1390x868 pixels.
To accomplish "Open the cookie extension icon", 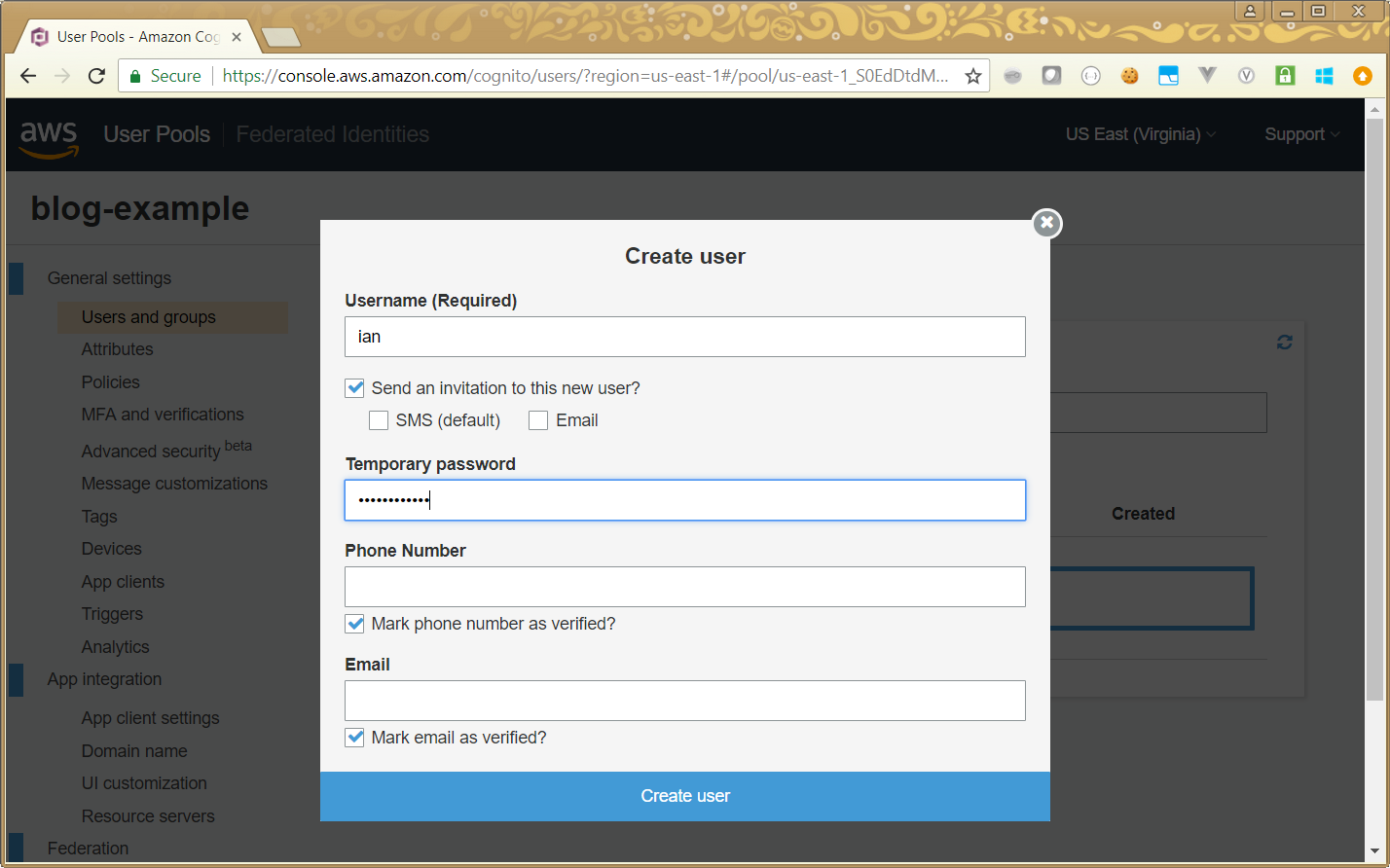I will (1129, 76).
